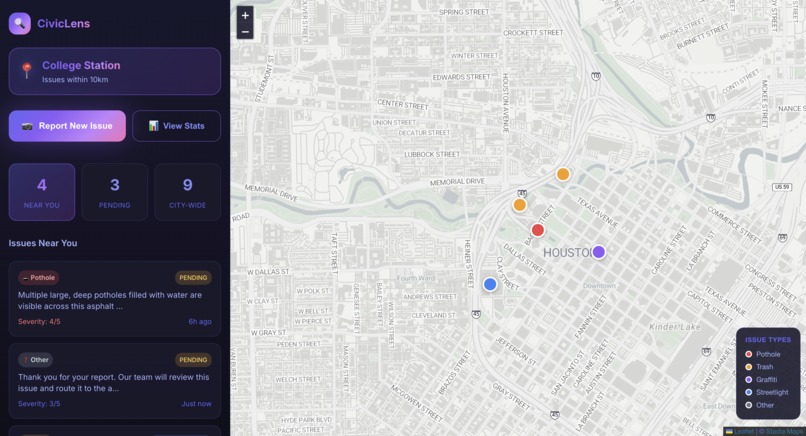Click the red pothole map marker
This screenshot has height=436, width=806.
coord(538,230)
